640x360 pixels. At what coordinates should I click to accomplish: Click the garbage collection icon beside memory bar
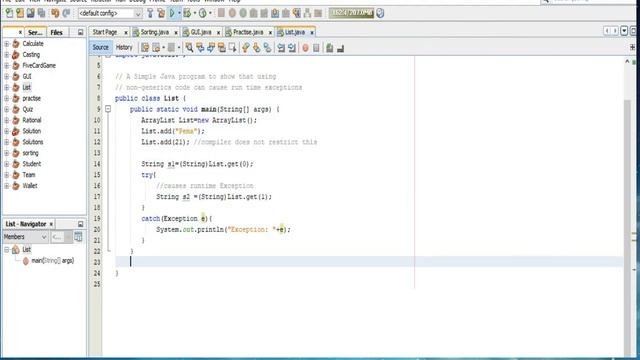point(380,13)
